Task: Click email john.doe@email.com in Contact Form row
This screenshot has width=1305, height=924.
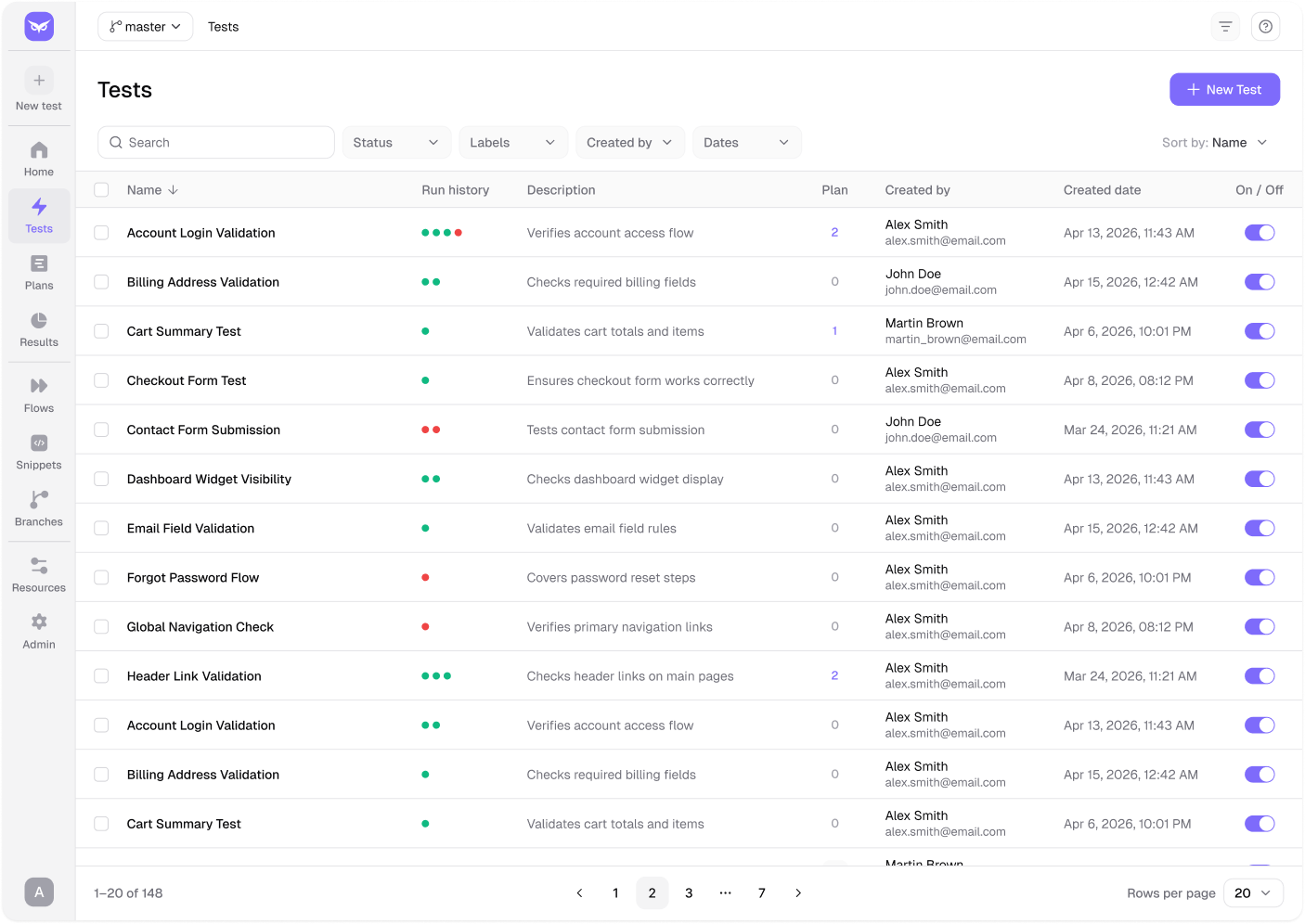Action: [940, 438]
